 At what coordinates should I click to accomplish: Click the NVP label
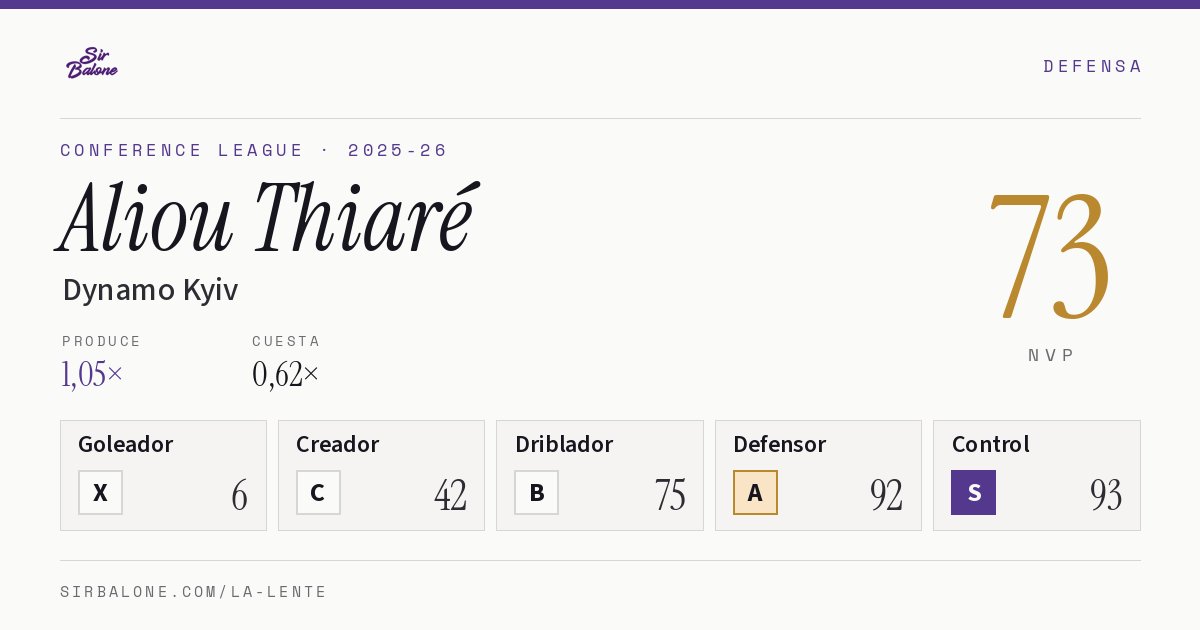1051,355
